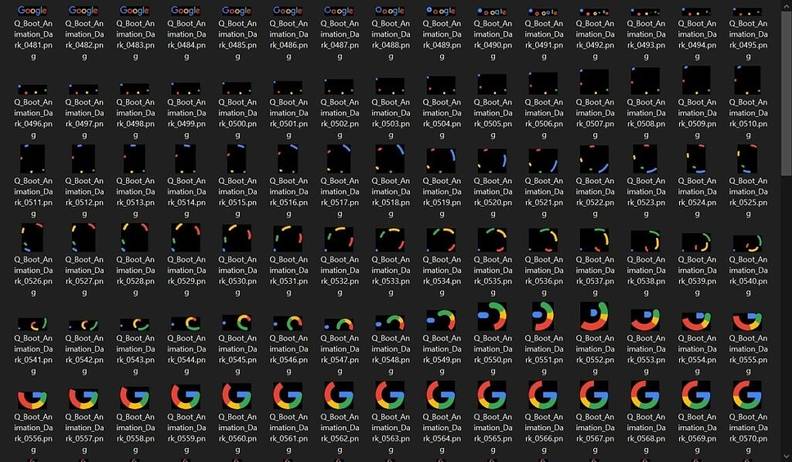Image resolution: width=792 pixels, height=462 pixels.
Task: Click the file name text of Dark_0483.png
Action: [x=135, y=40]
